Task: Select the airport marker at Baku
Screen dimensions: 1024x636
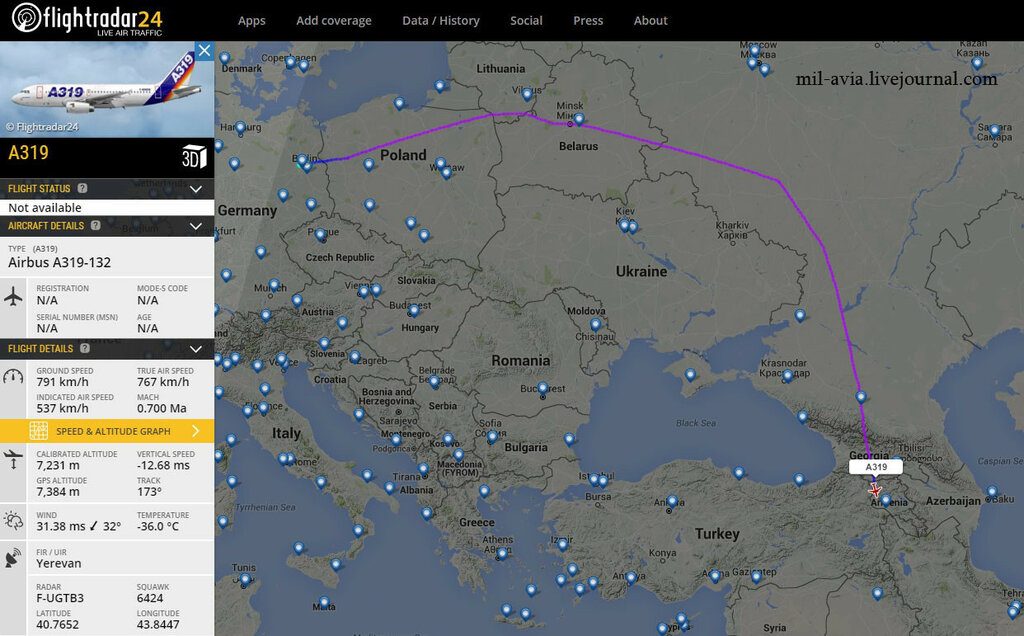Action: [x=992, y=492]
